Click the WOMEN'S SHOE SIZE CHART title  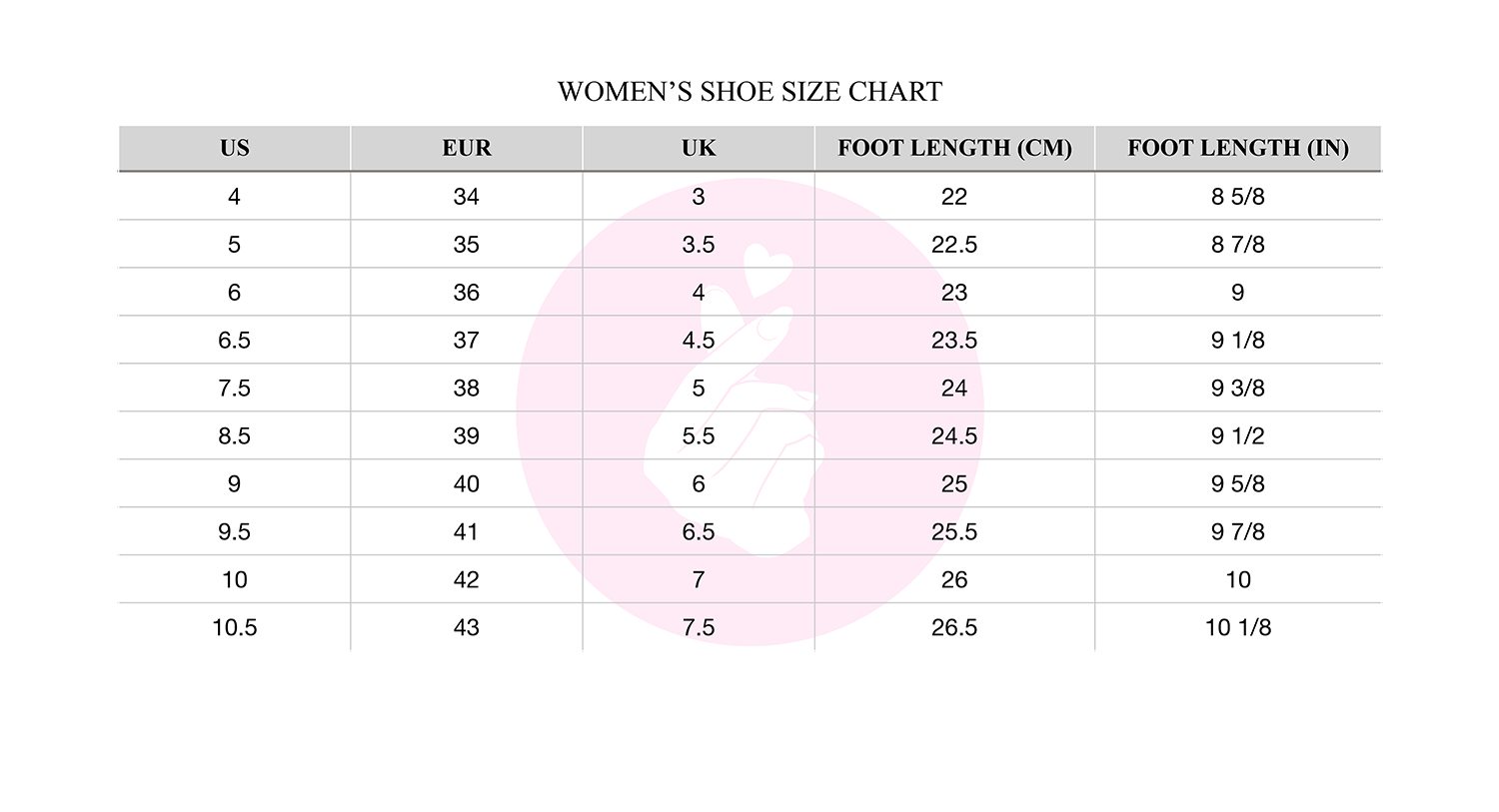749,92
